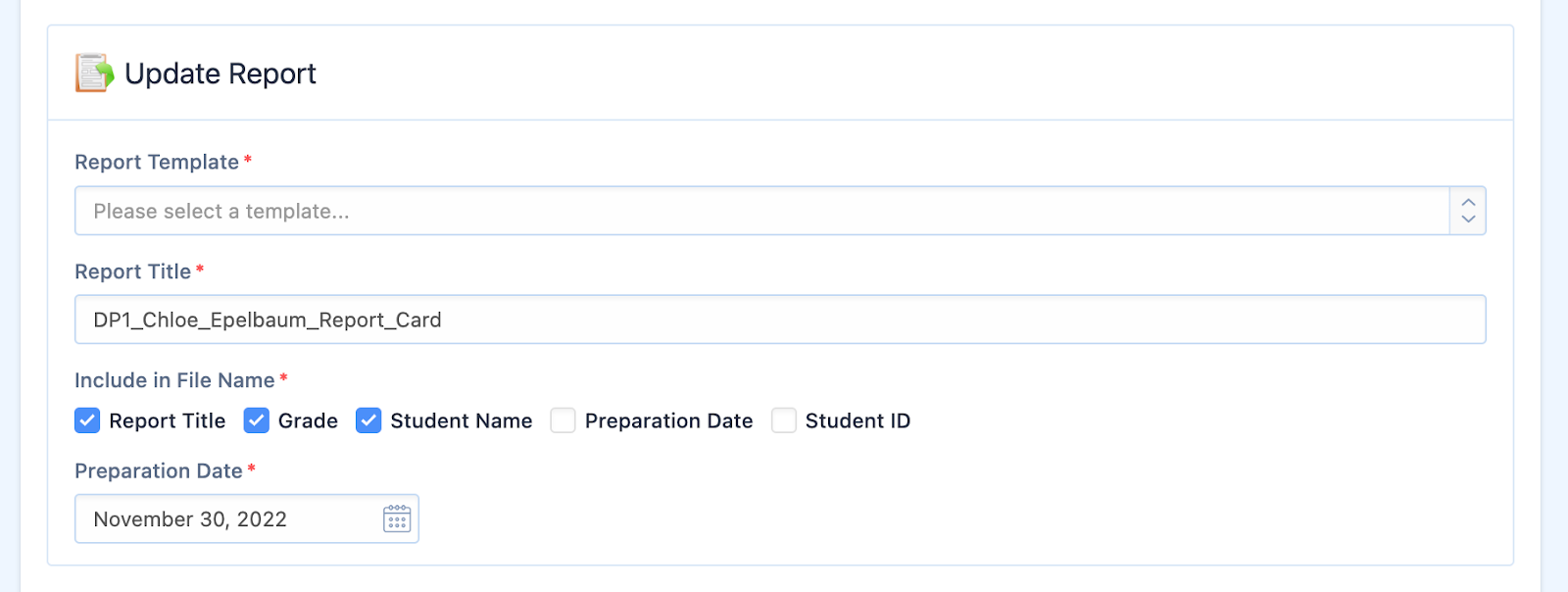
Task: Click the Grade option label text
Action: click(x=308, y=420)
